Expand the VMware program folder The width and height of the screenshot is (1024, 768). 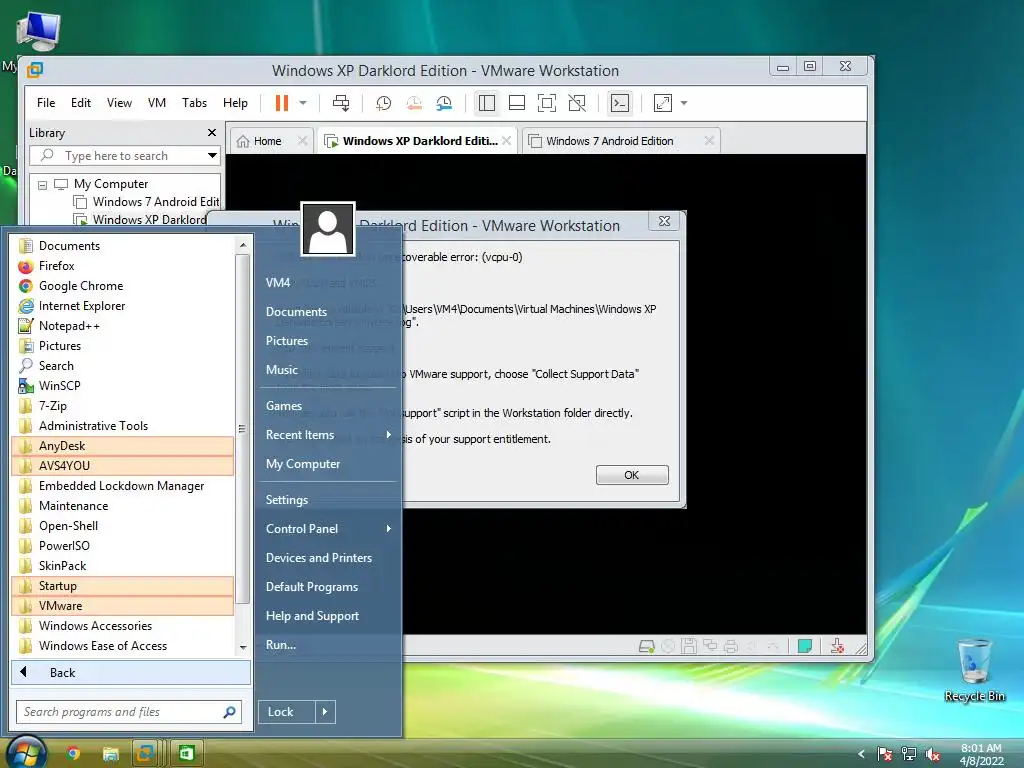click(x=123, y=606)
